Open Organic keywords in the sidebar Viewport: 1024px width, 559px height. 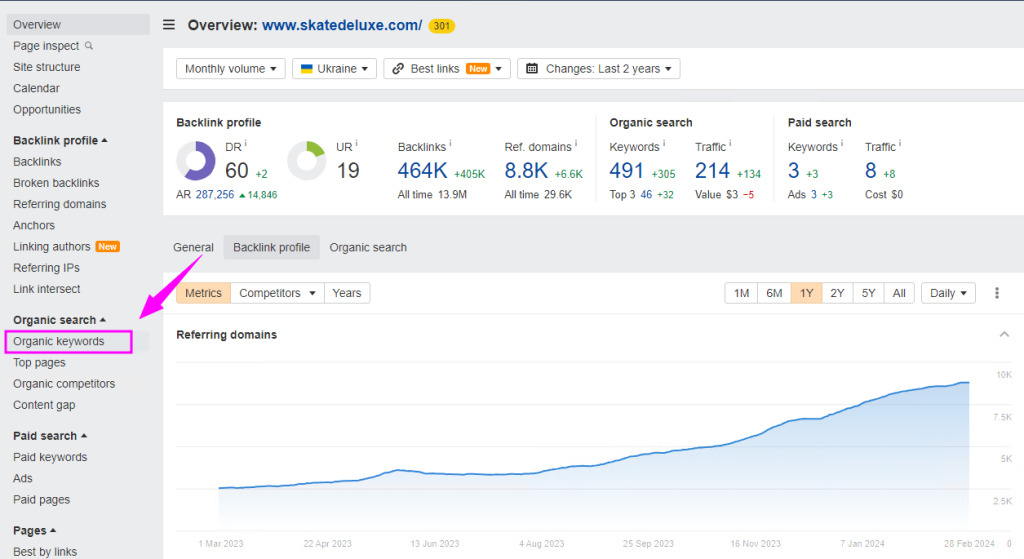(x=58, y=342)
